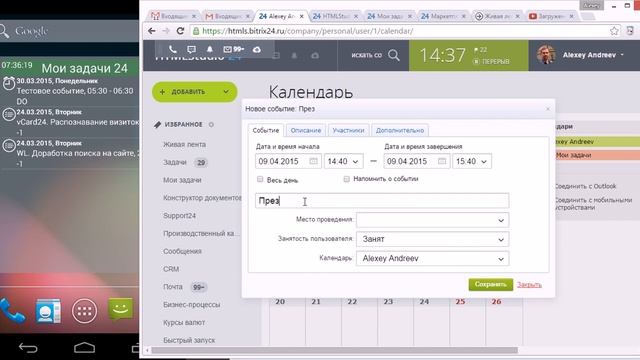The height and width of the screenshot is (360, 640).
Task: Open Android contacts app icon
Action: 48,311
